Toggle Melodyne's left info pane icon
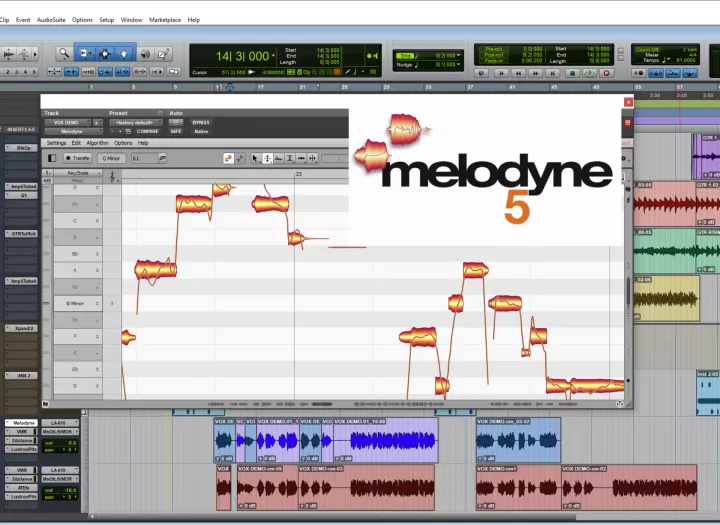The image size is (720, 525). [52, 158]
